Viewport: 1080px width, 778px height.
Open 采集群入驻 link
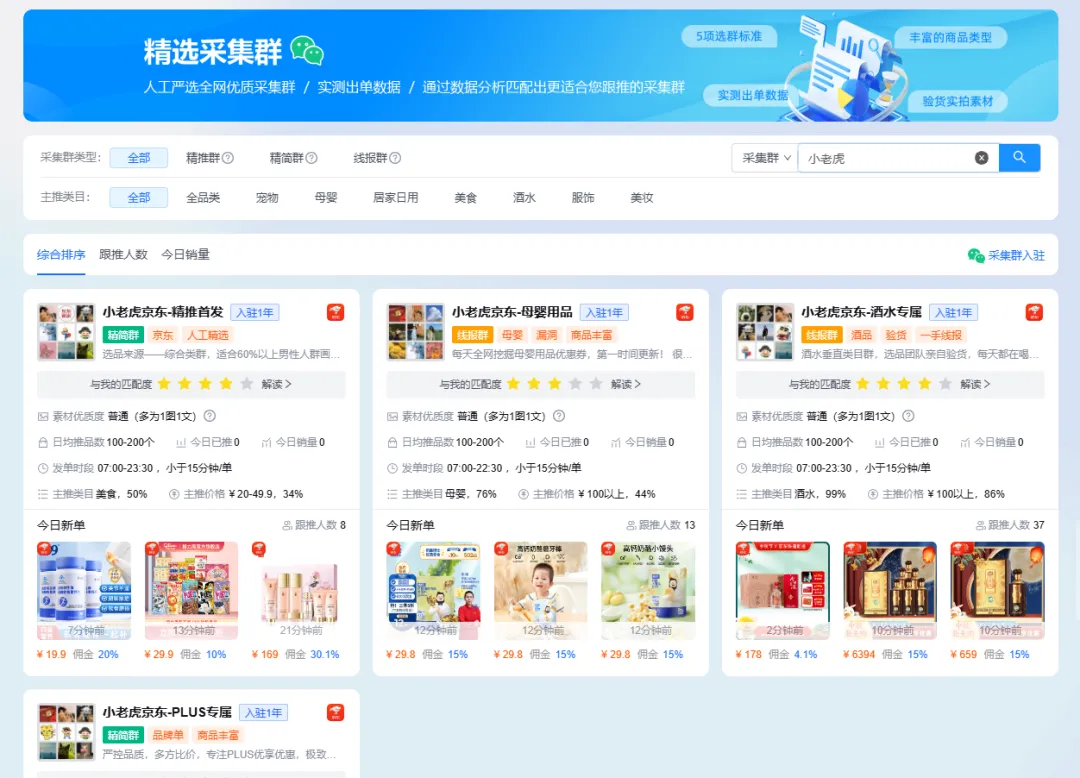1016,255
